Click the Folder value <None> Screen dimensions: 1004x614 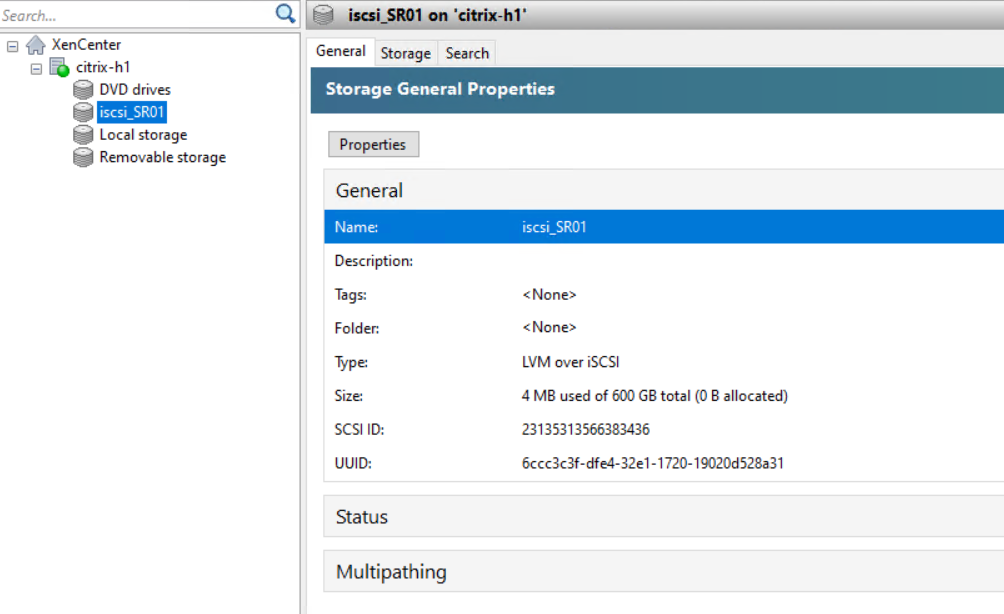pos(549,327)
